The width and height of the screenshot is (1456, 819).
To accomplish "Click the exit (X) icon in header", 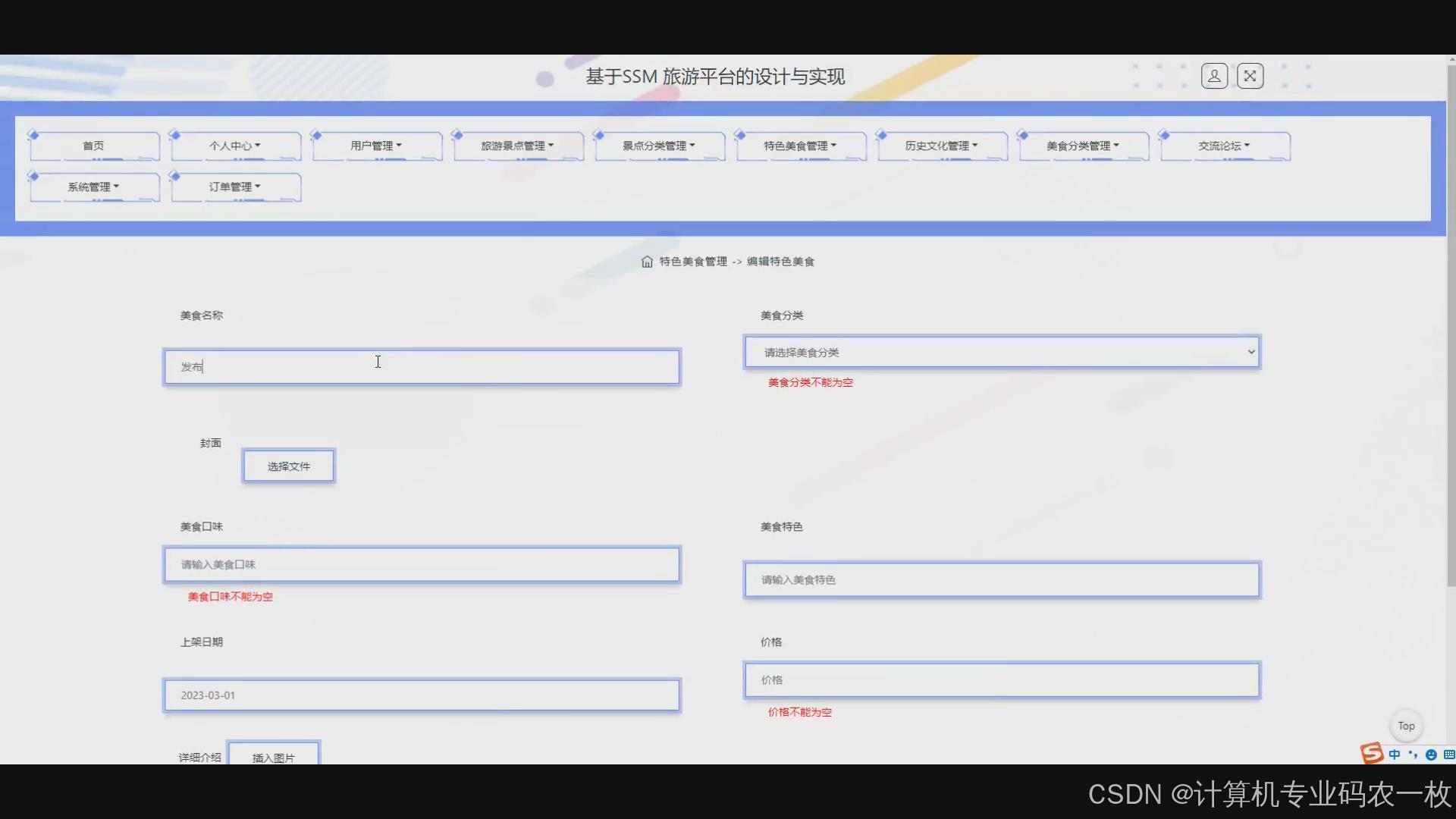I will tap(1250, 76).
